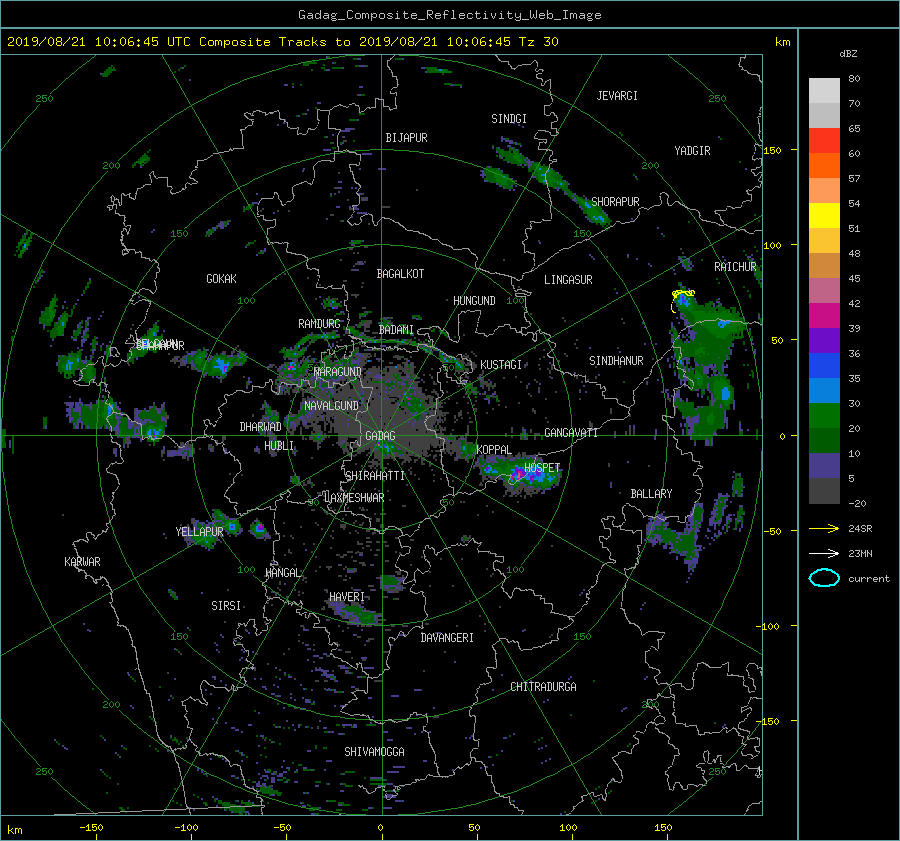Select the red 60 dBZ color swatch
Viewport: 900px width, 841px height.
point(824,141)
